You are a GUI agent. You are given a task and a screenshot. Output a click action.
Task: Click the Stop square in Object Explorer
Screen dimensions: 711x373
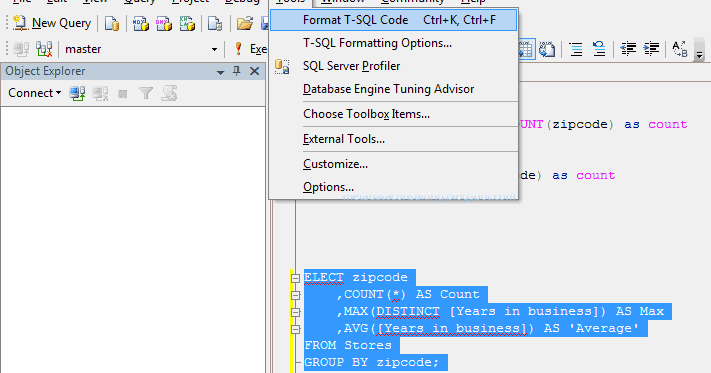[122, 94]
